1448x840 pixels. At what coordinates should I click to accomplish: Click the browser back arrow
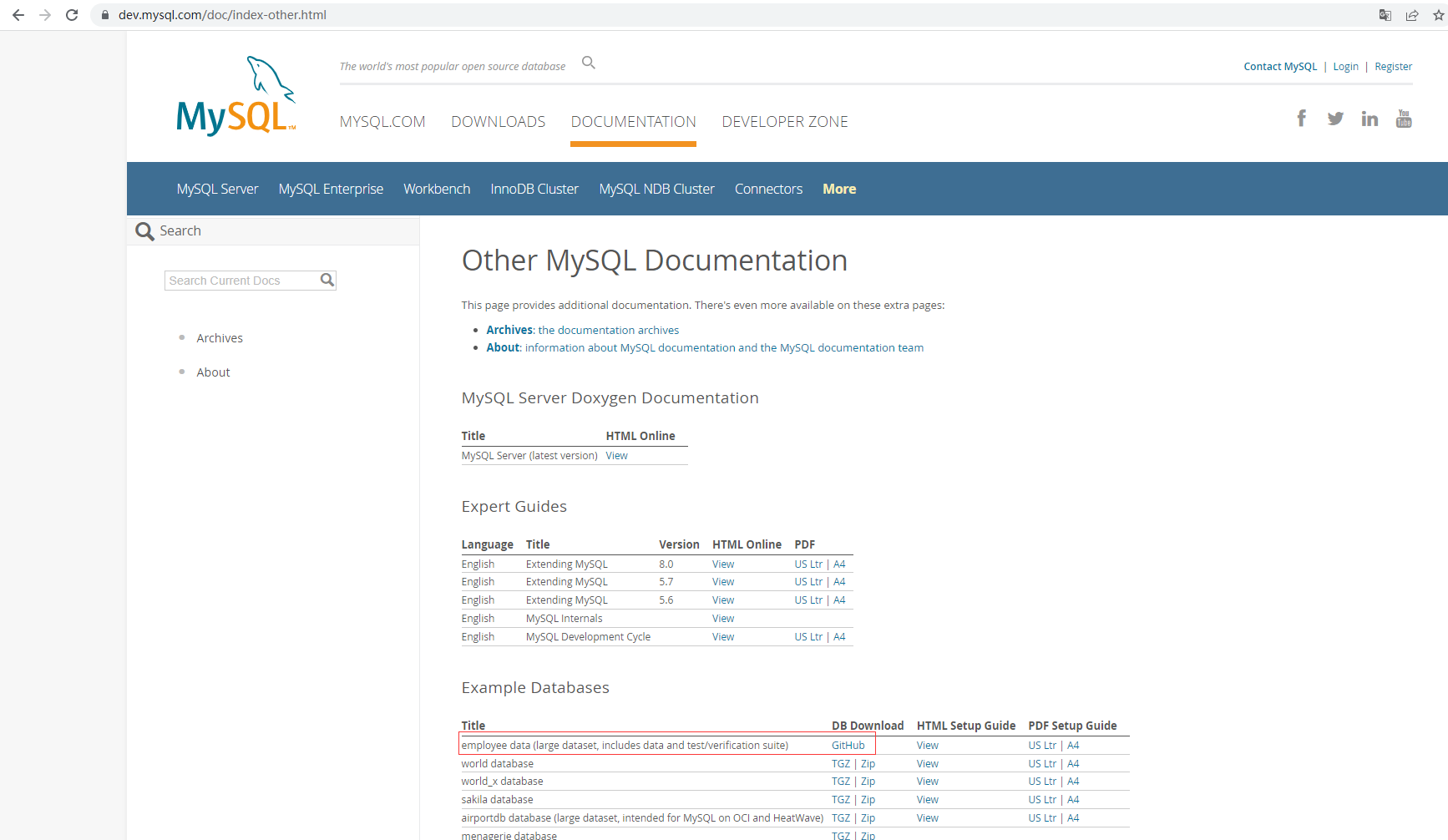(18, 15)
